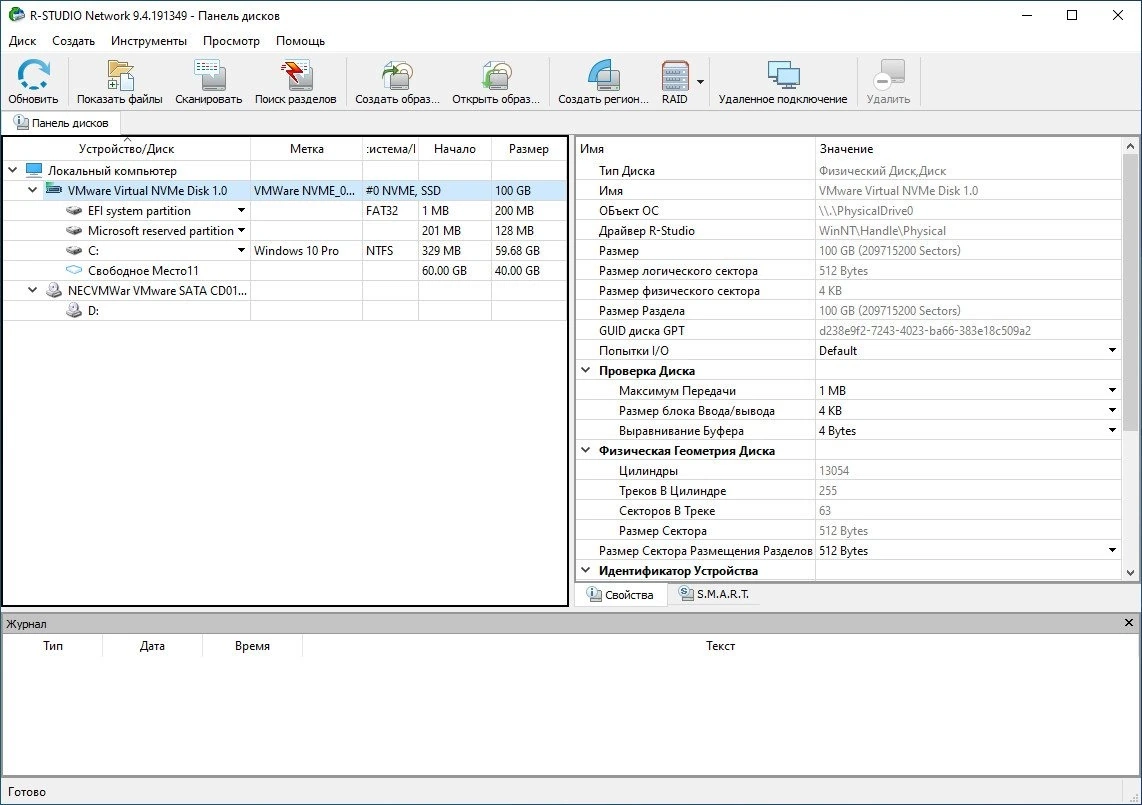Click Имя properties column header
The width and height of the screenshot is (1142, 805).
click(695, 149)
